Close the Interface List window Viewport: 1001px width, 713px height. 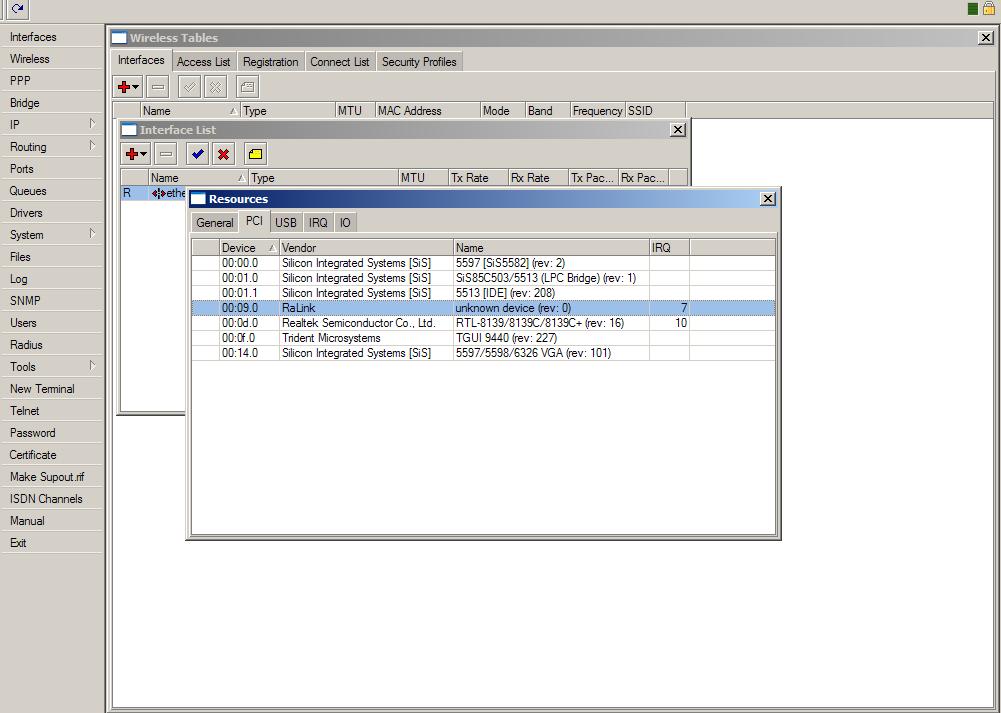click(678, 130)
